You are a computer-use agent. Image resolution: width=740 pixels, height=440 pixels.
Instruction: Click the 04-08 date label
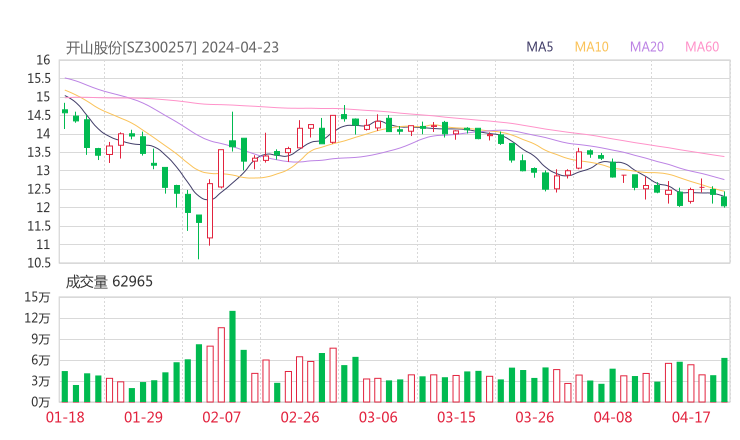point(613,417)
